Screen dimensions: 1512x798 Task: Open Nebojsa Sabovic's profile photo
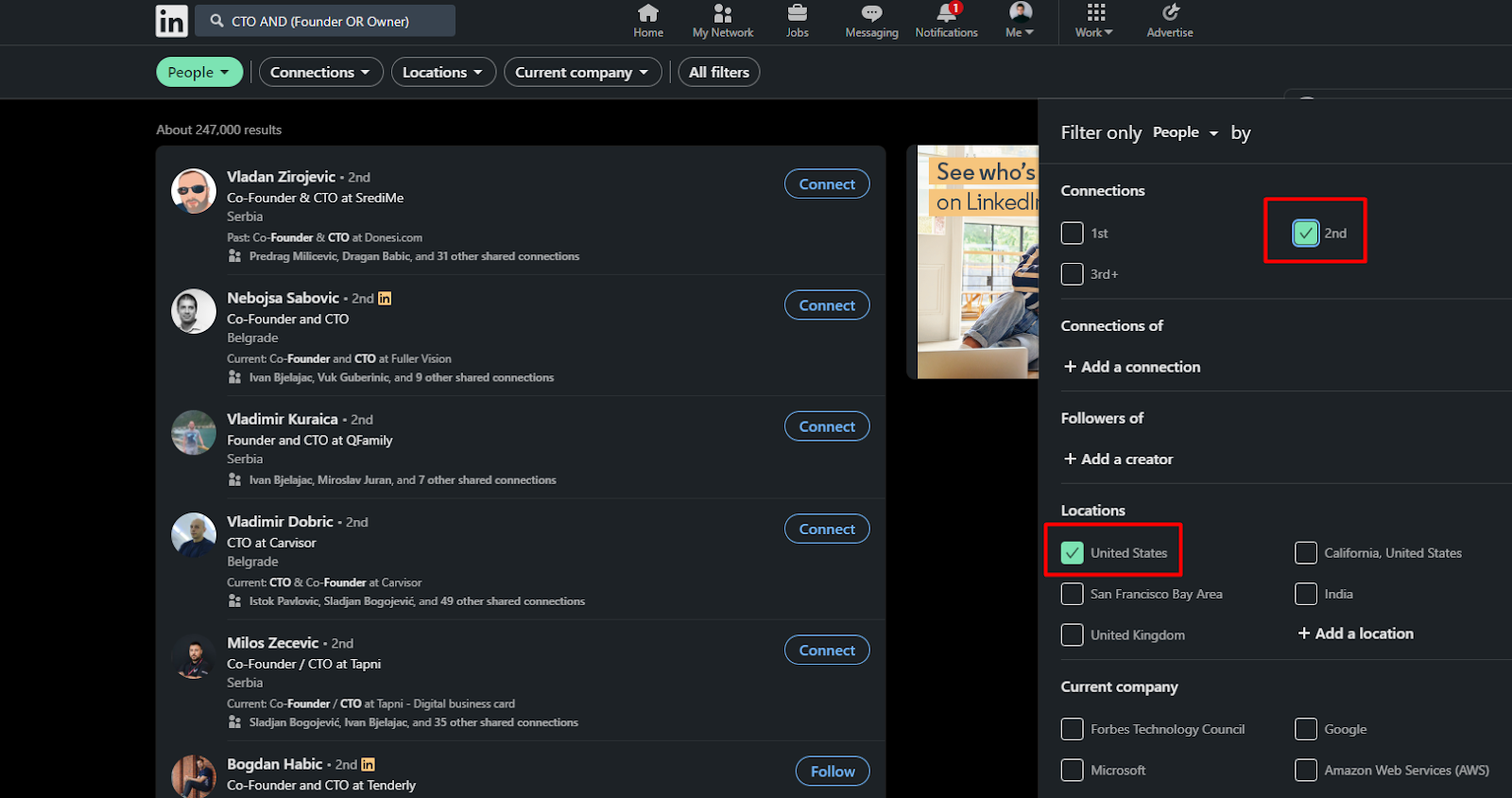pos(194,312)
